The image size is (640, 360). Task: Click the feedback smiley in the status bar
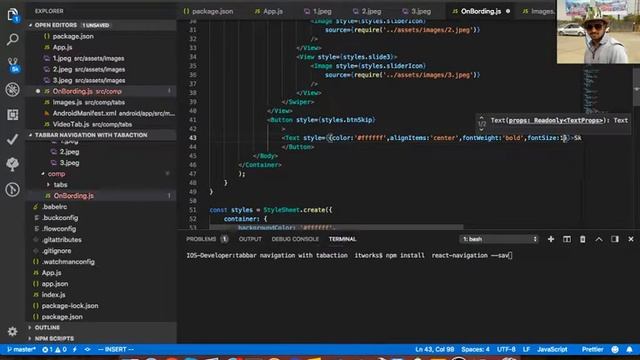[x=615, y=349]
